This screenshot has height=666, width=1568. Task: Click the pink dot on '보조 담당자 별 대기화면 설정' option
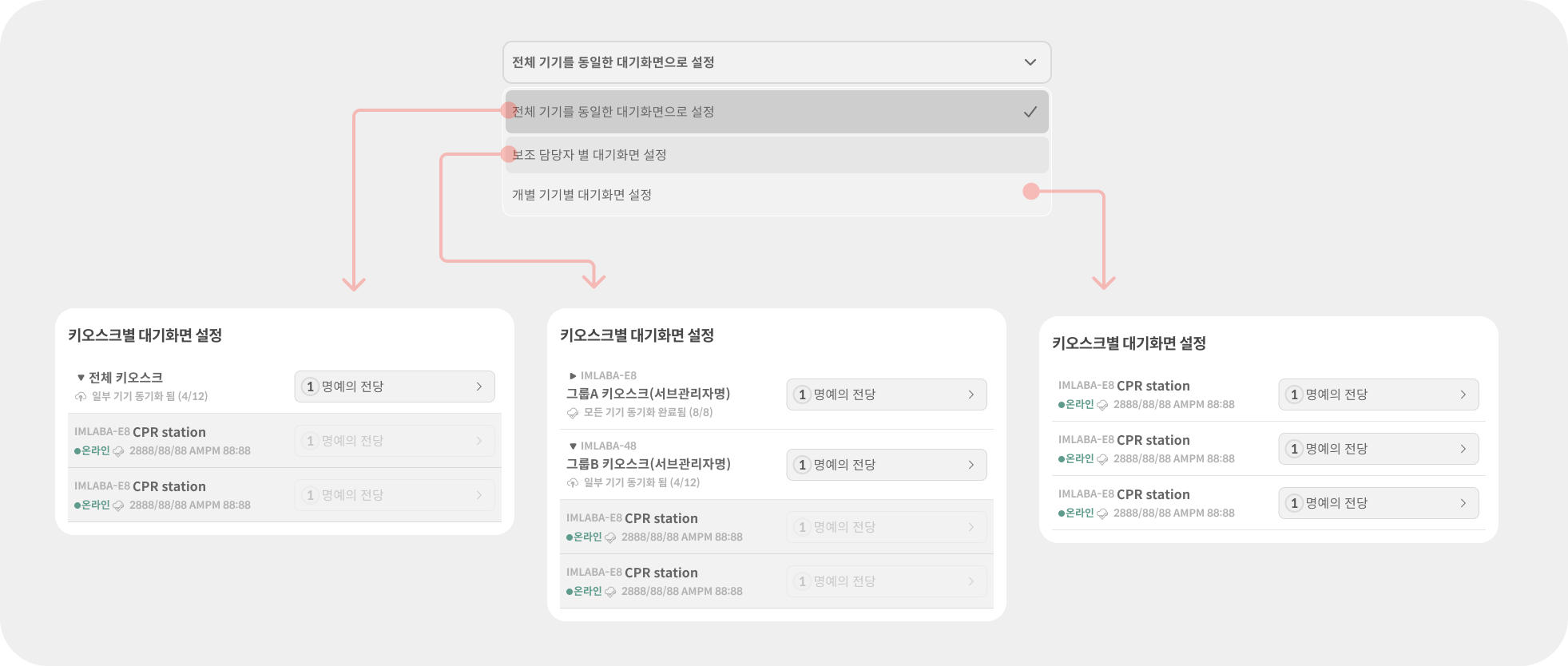tap(508, 155)
